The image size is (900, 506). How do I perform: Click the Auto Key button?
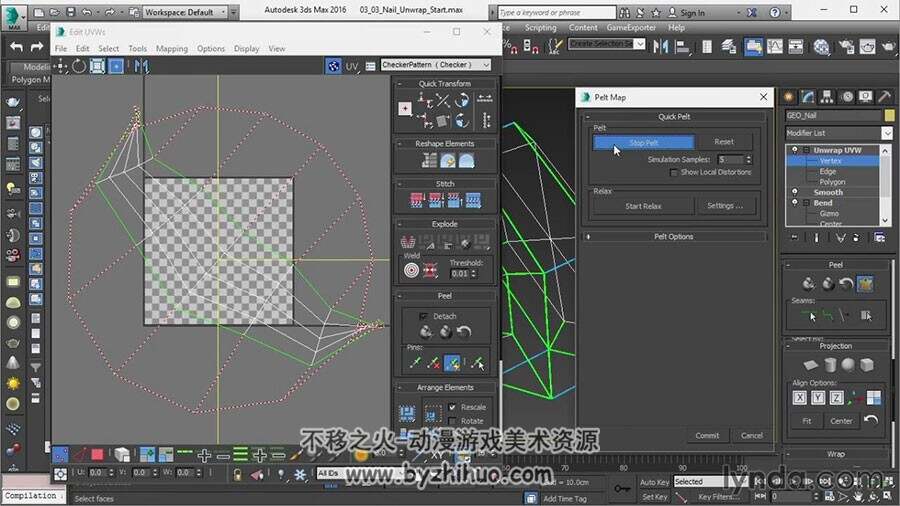coord(654,482)
